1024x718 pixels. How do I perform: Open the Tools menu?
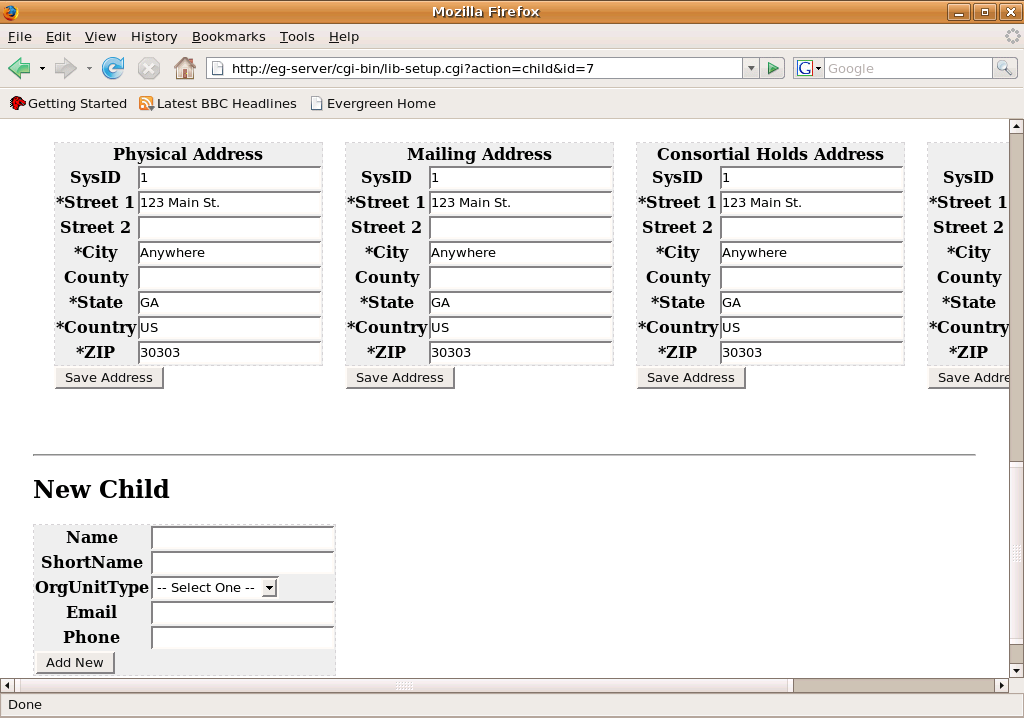(296, 36)
